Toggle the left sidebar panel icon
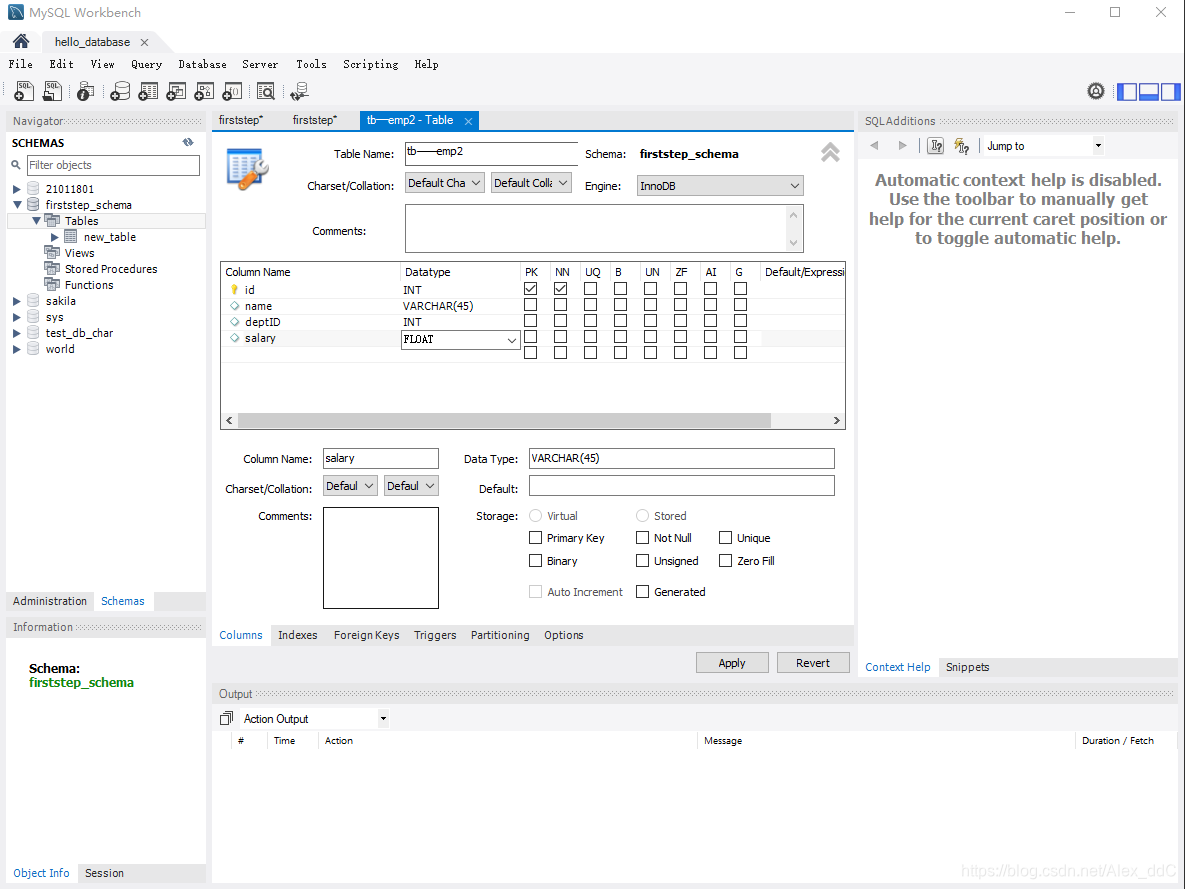1185x889 pixels. (x=1127, y=91)
